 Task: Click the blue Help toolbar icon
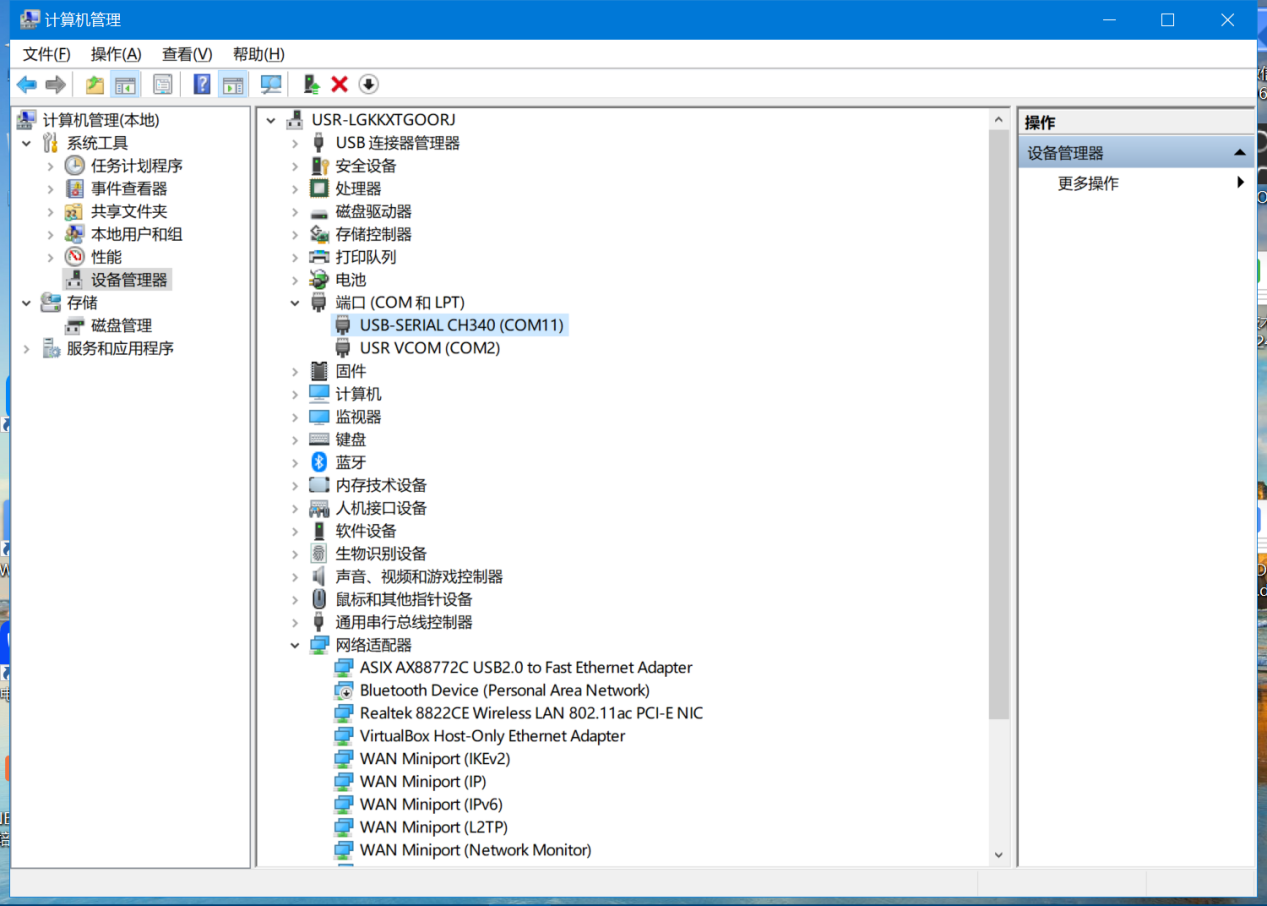click(x=202, y=85)
